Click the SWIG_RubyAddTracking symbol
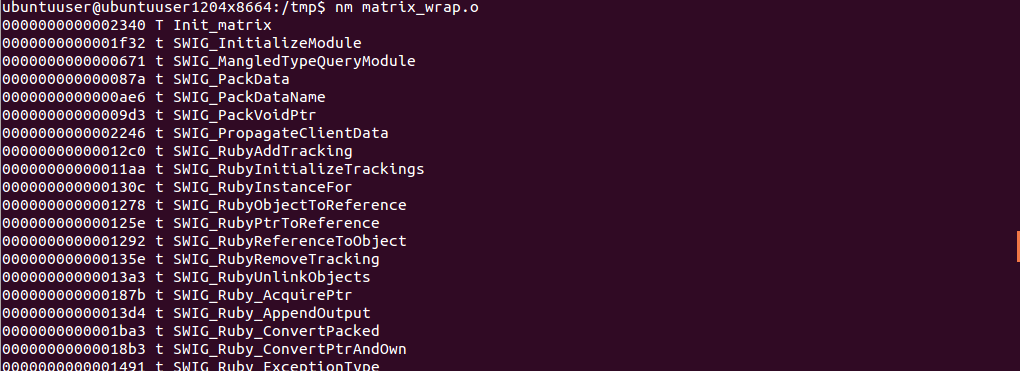Screen dimensions: 1020x371 pos(263,152)
